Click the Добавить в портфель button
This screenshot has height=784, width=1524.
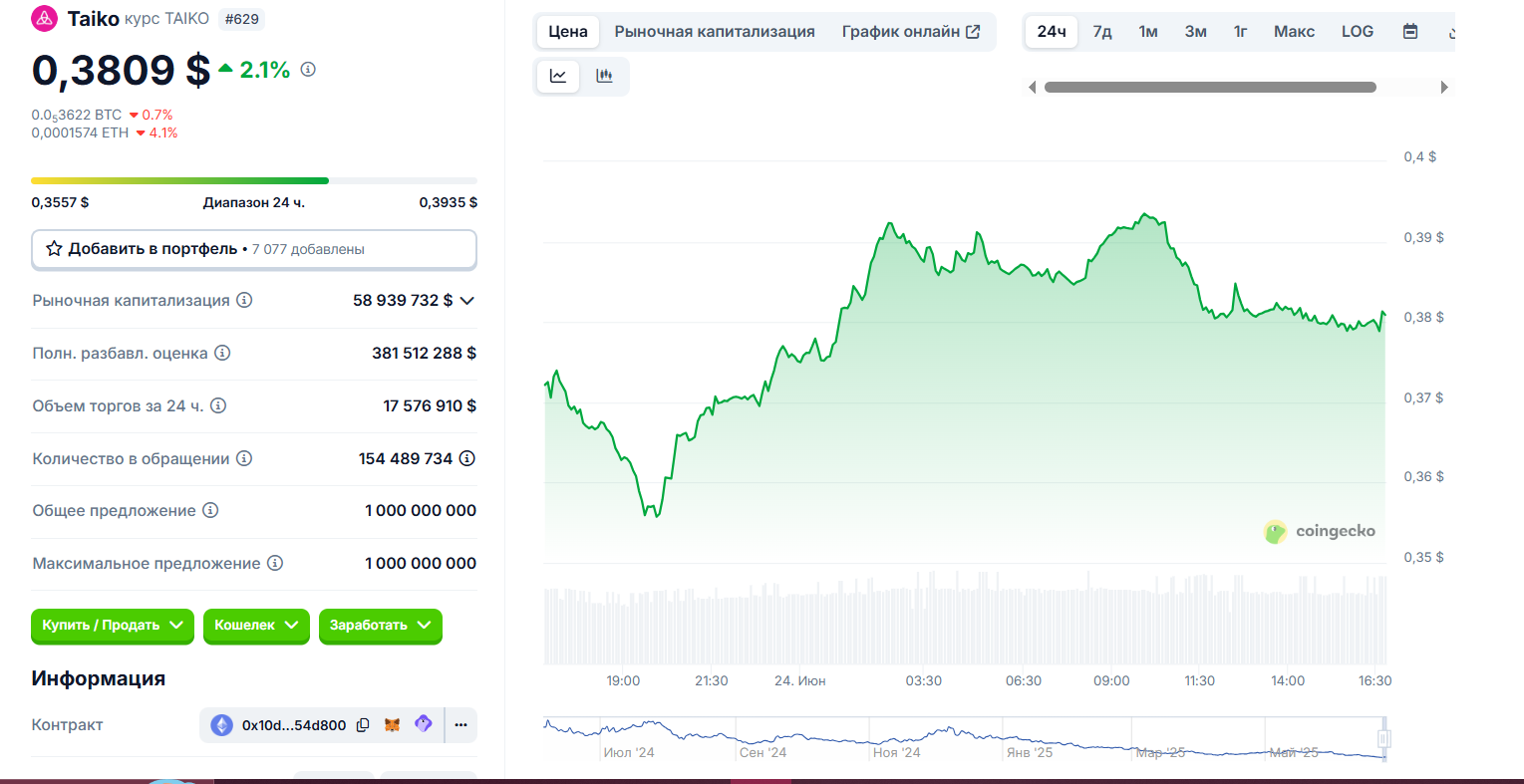pos(254,249)
